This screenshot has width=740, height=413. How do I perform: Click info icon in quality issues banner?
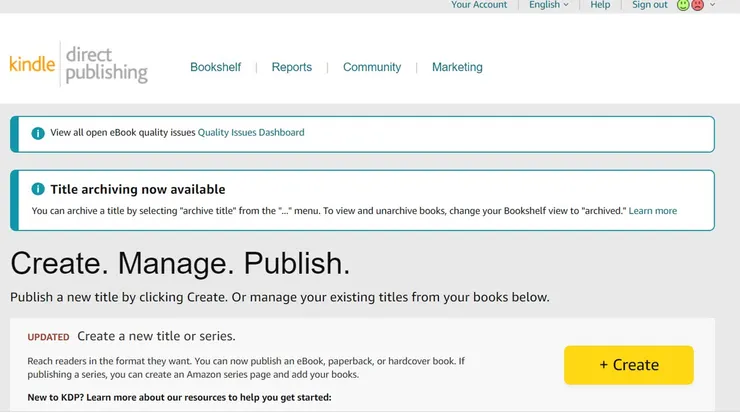pos(38,133)
